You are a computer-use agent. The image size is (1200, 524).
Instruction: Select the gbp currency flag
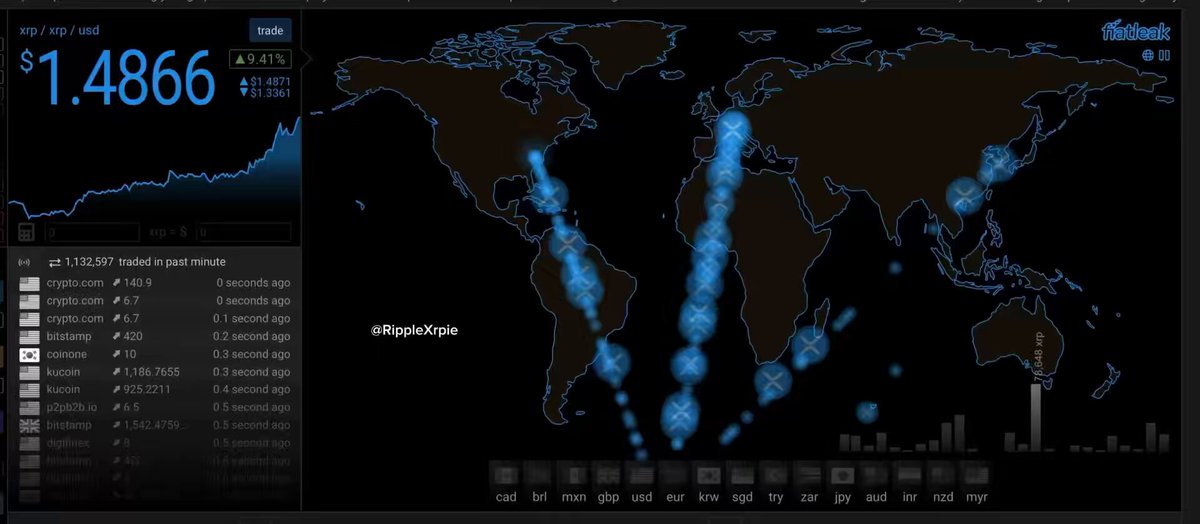pyautogui.click(x=607, y=475)
